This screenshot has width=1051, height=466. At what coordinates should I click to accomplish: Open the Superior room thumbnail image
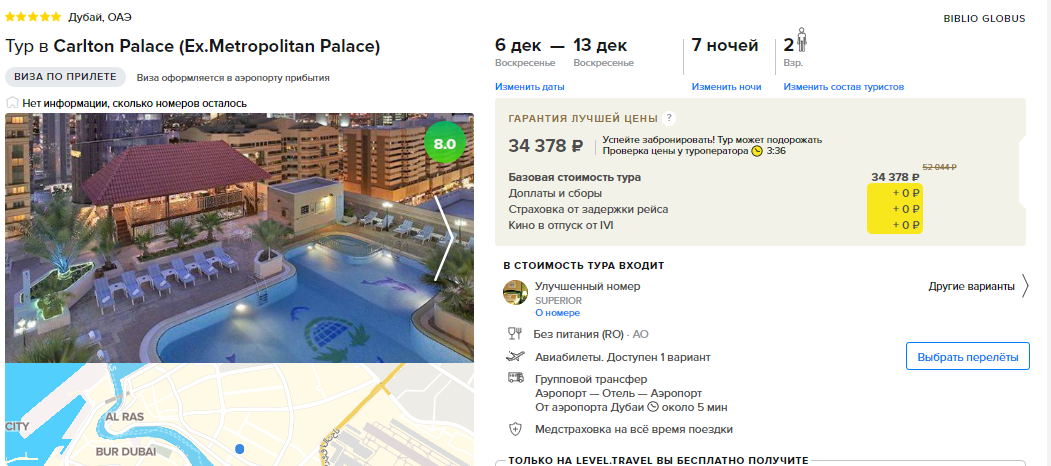click(x=515, y=292)
